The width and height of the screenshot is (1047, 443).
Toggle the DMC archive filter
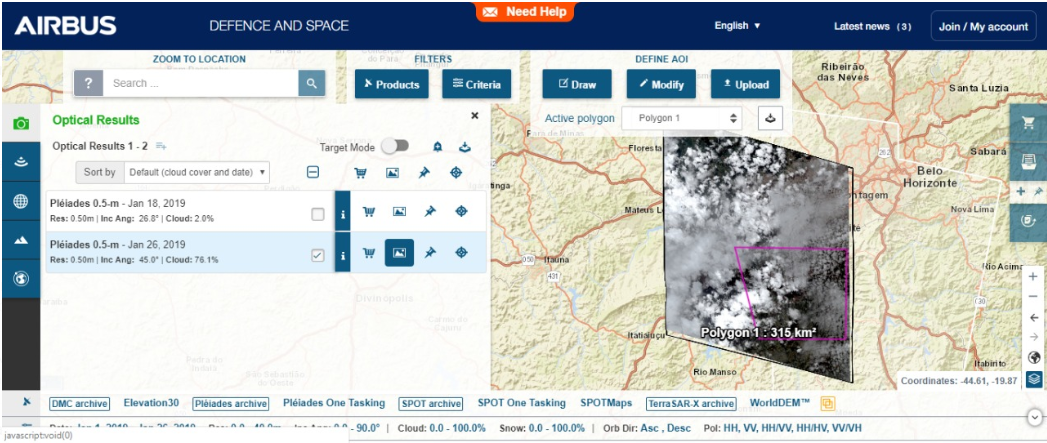pyautogui.click(x=79, y=404)
